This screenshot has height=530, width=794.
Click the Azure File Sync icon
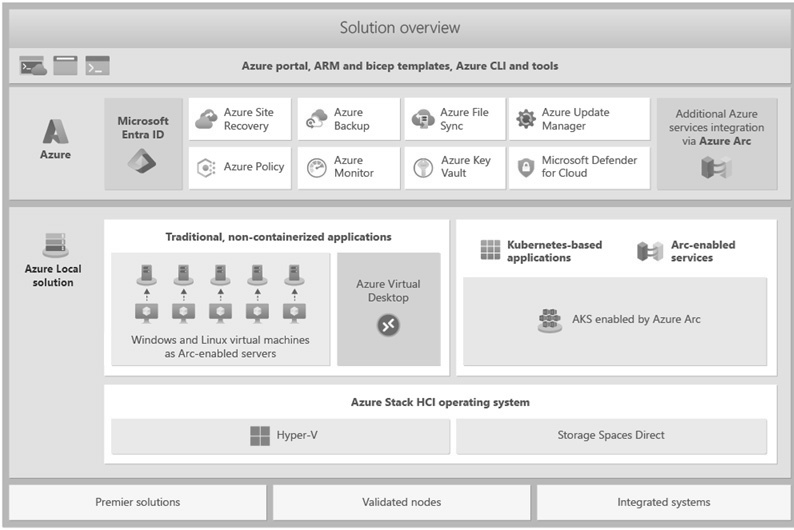423,119
